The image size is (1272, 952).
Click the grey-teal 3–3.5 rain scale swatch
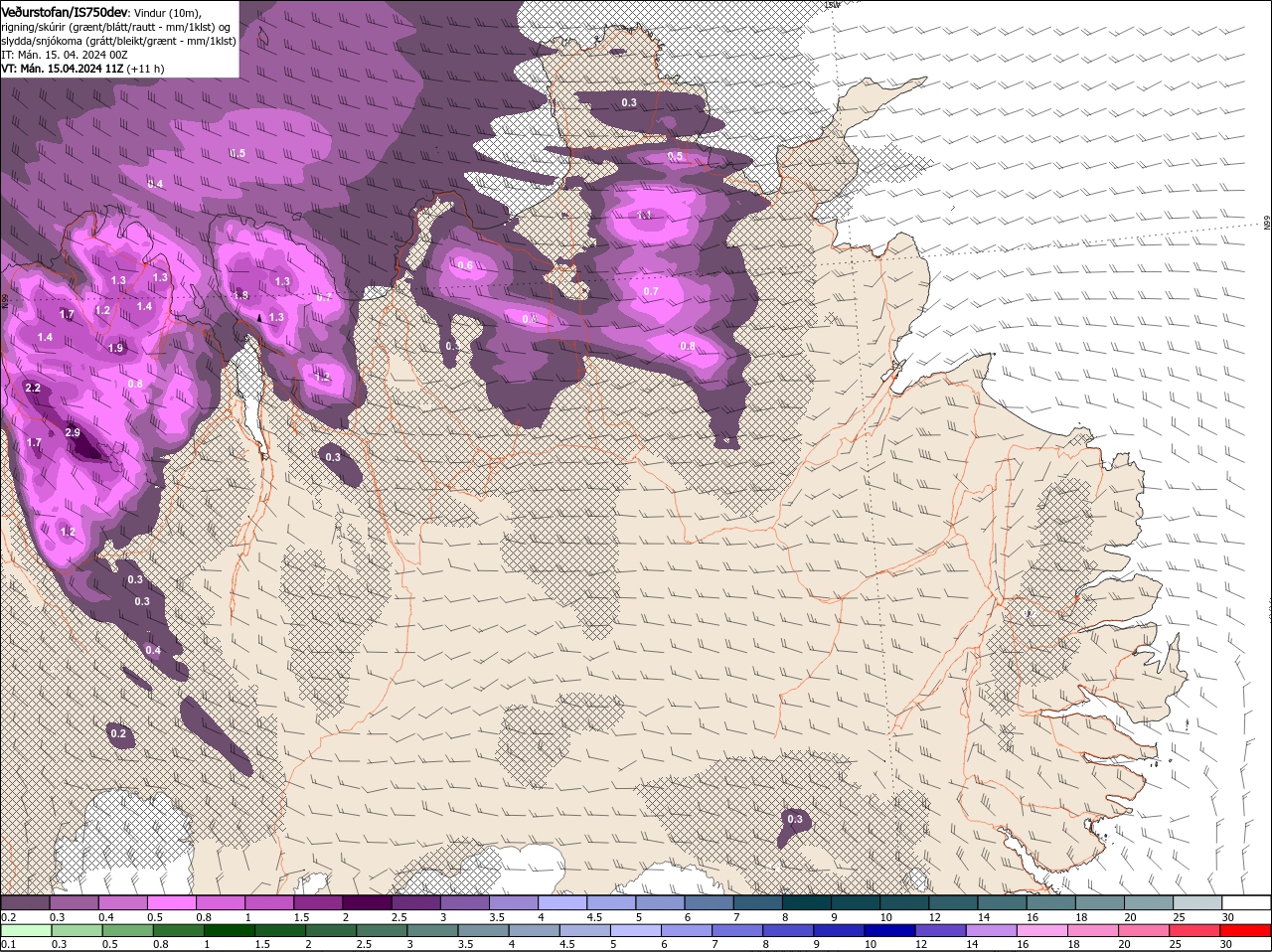point(433,930)
